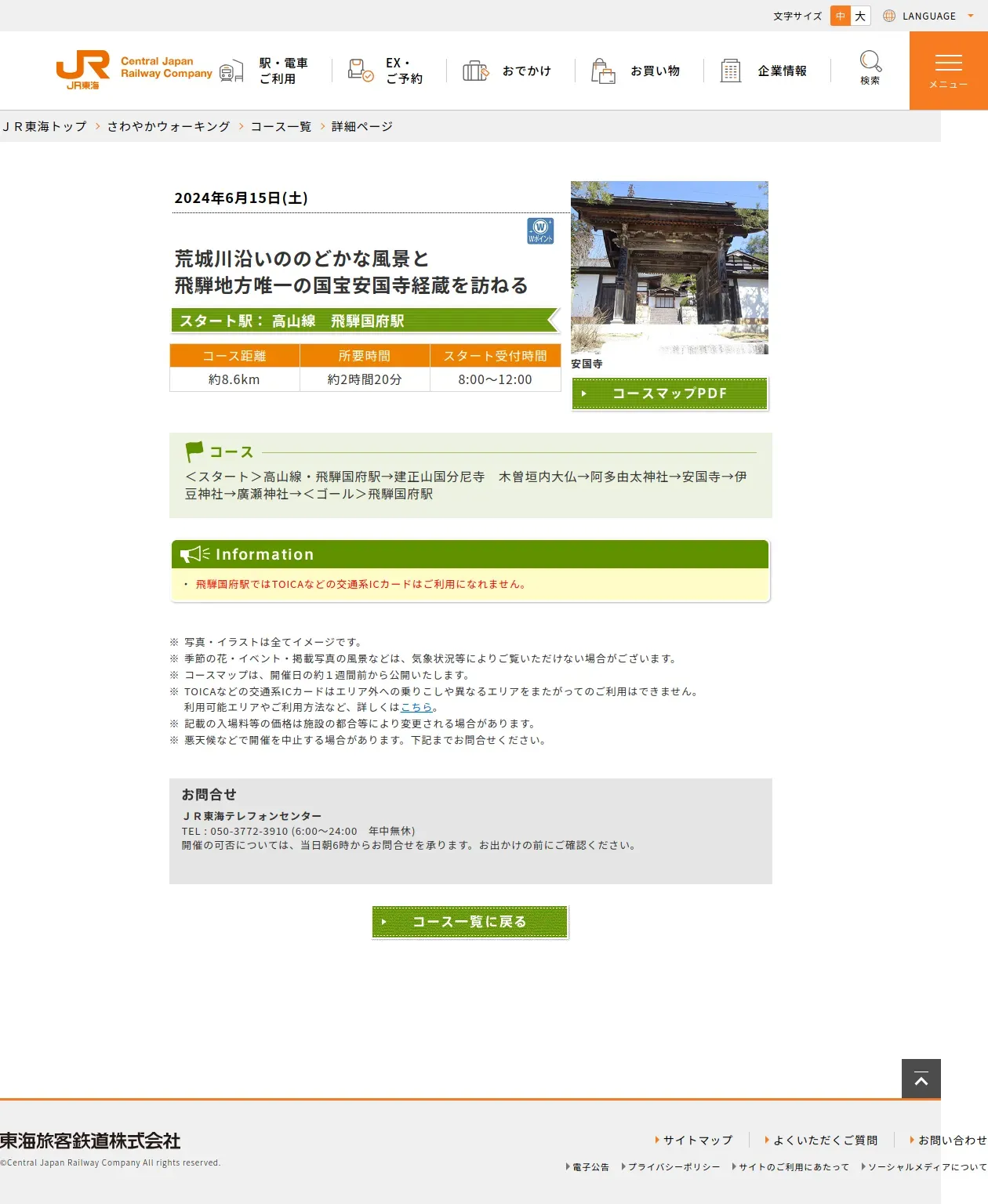Click the 詳細ページ breadcrumb text
The image size is (988, 1204).
(362, 126)
